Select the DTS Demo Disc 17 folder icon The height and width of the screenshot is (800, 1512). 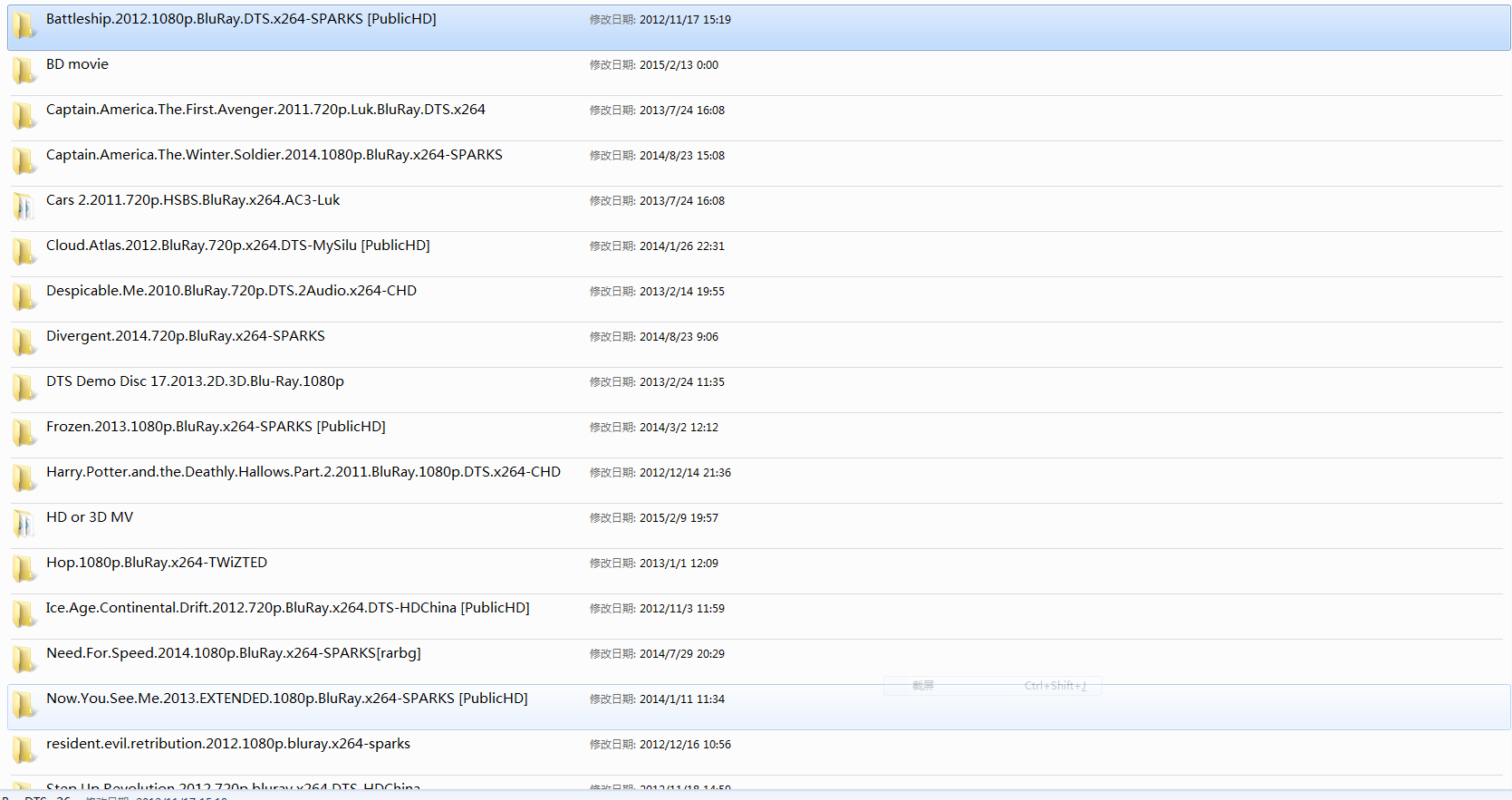coord(24,389)
